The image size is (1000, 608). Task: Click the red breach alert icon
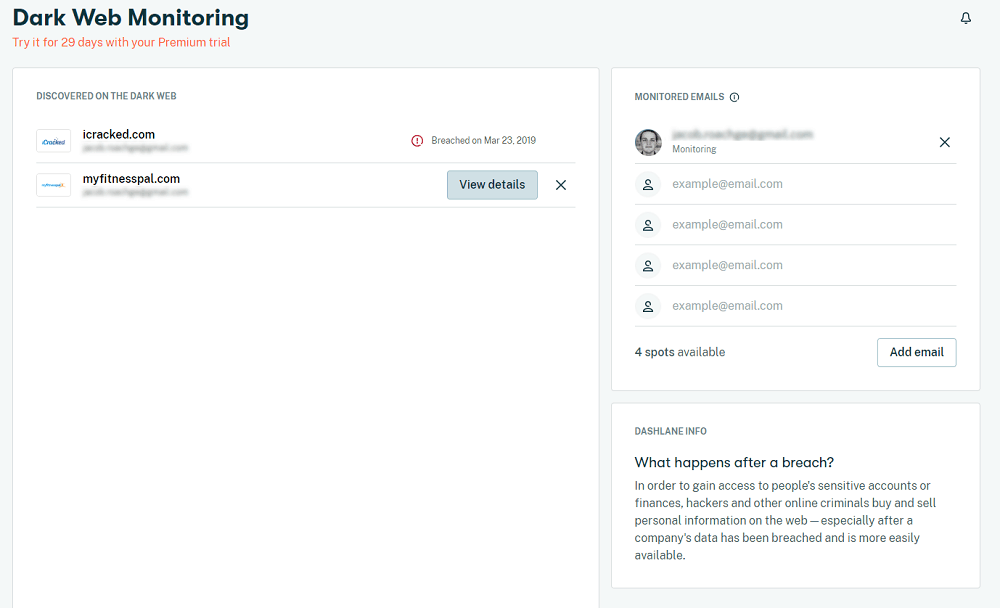click(418, 141)
